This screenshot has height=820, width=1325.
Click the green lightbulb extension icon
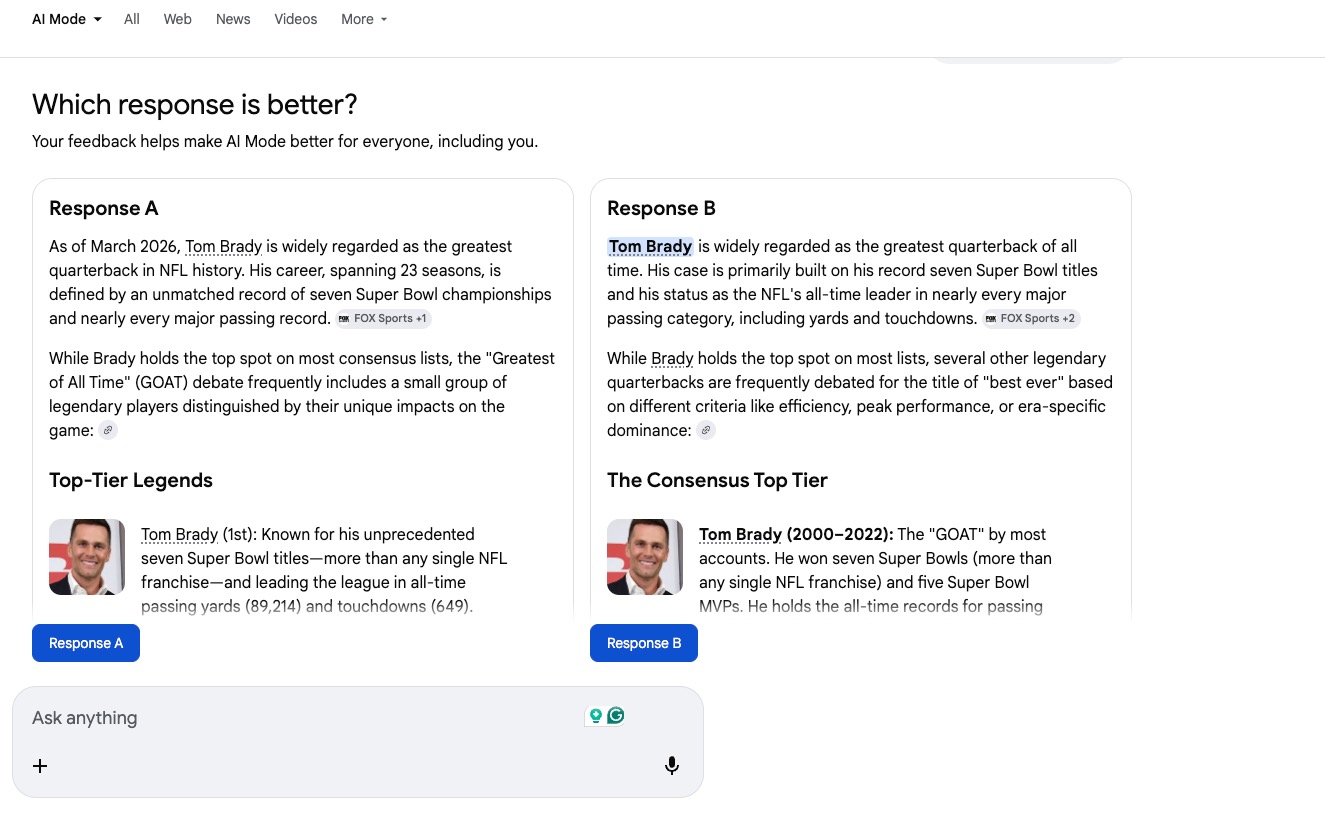596,716
